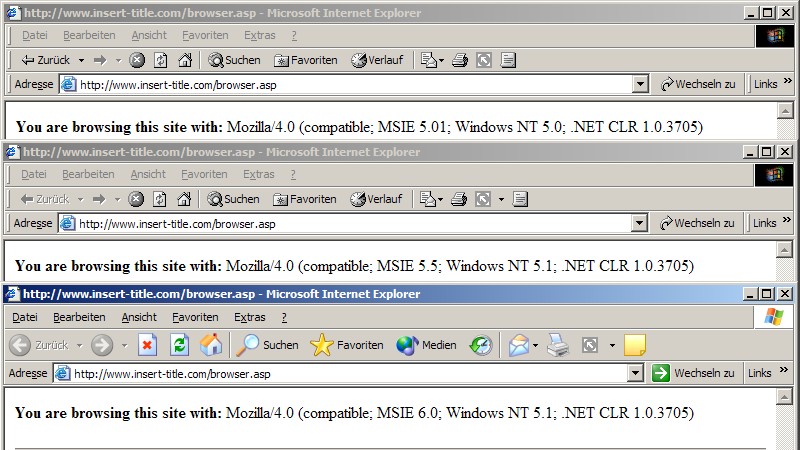Click the mail icon in IE 5.01 window
Image resolution: width=800 pixels, height=450 pixels.
pos(428,60)
